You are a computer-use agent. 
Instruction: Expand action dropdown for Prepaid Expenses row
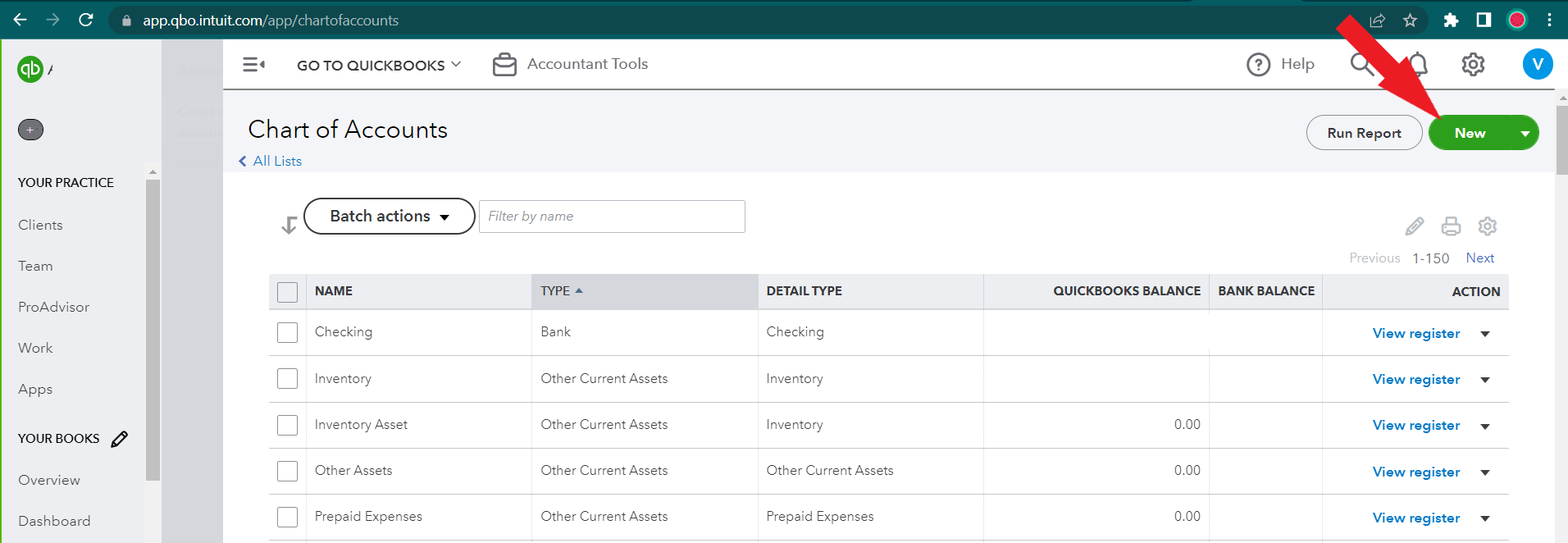tap(1485, 518)
